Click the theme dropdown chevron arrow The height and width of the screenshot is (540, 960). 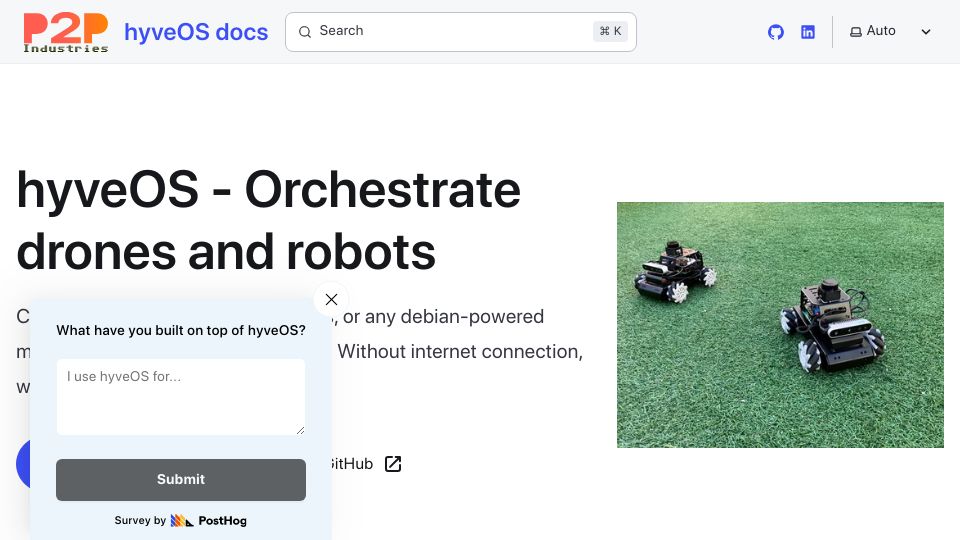(926, 32)
